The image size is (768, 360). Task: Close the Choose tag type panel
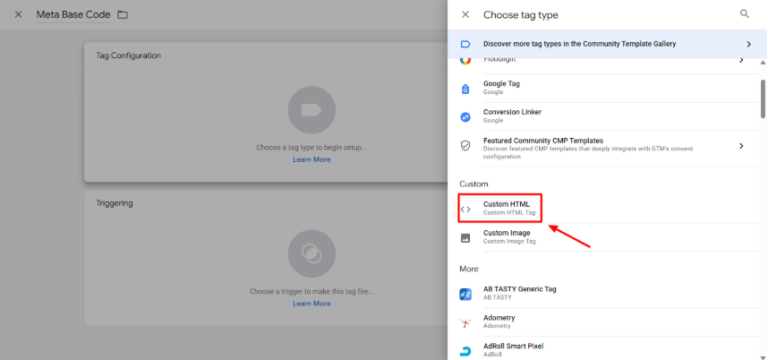(x=465, y=15)
